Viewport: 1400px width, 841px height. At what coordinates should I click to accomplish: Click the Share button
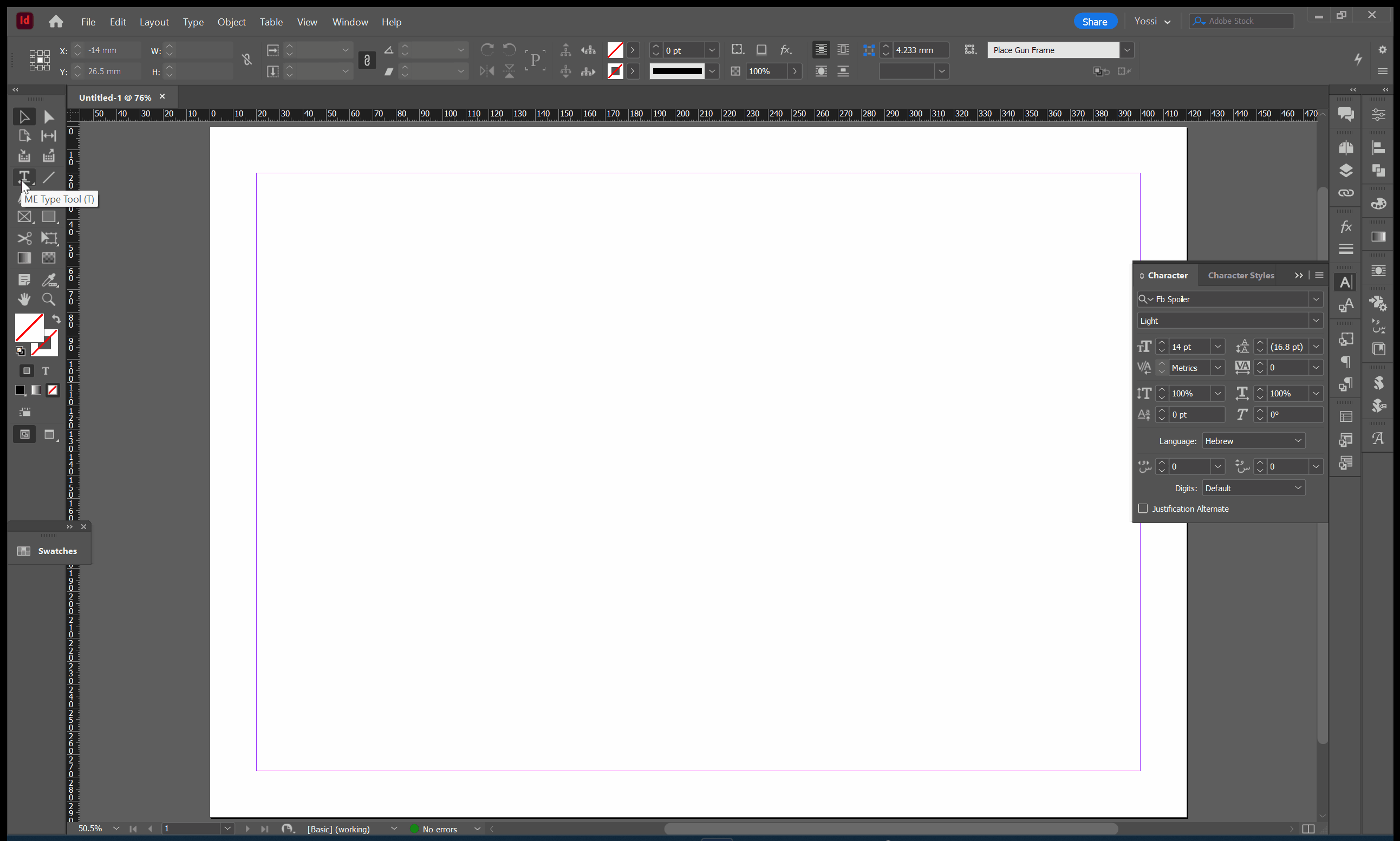click(1095, 22)
